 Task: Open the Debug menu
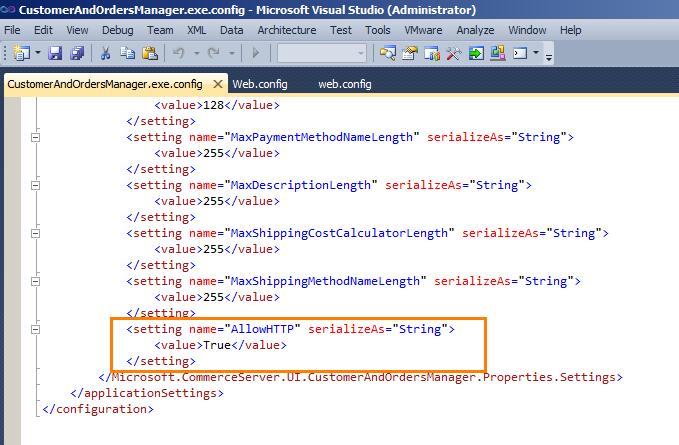[117, 30]
